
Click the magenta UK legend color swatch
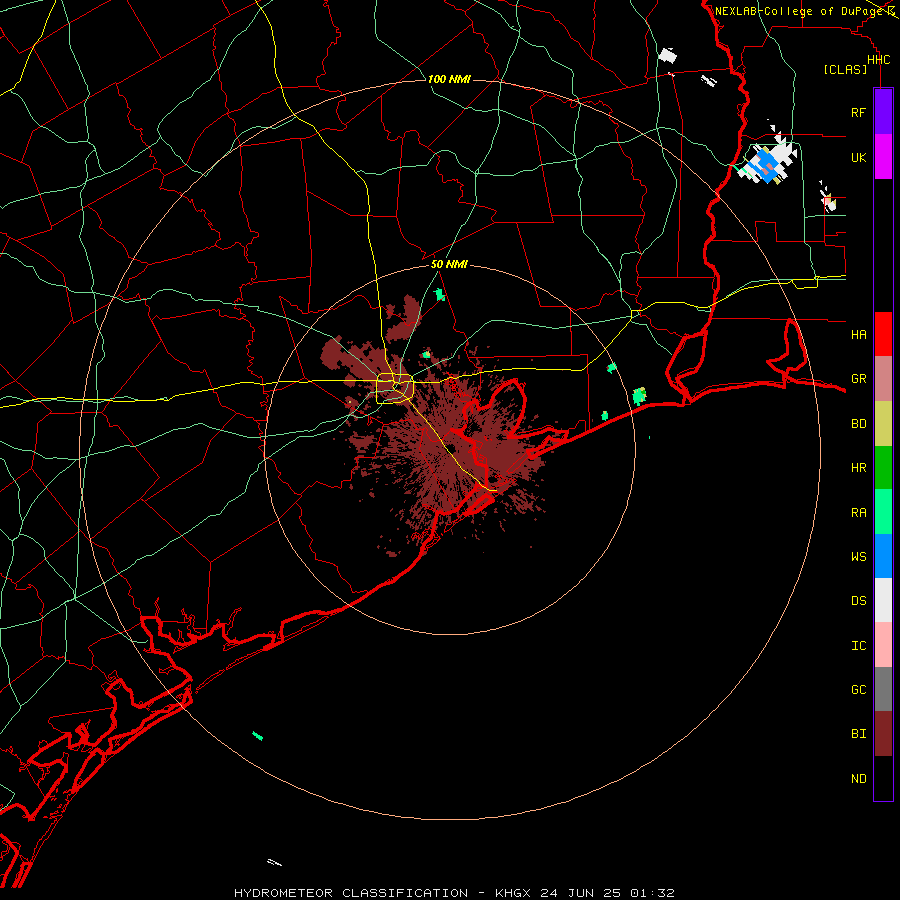tap(883, 157)
